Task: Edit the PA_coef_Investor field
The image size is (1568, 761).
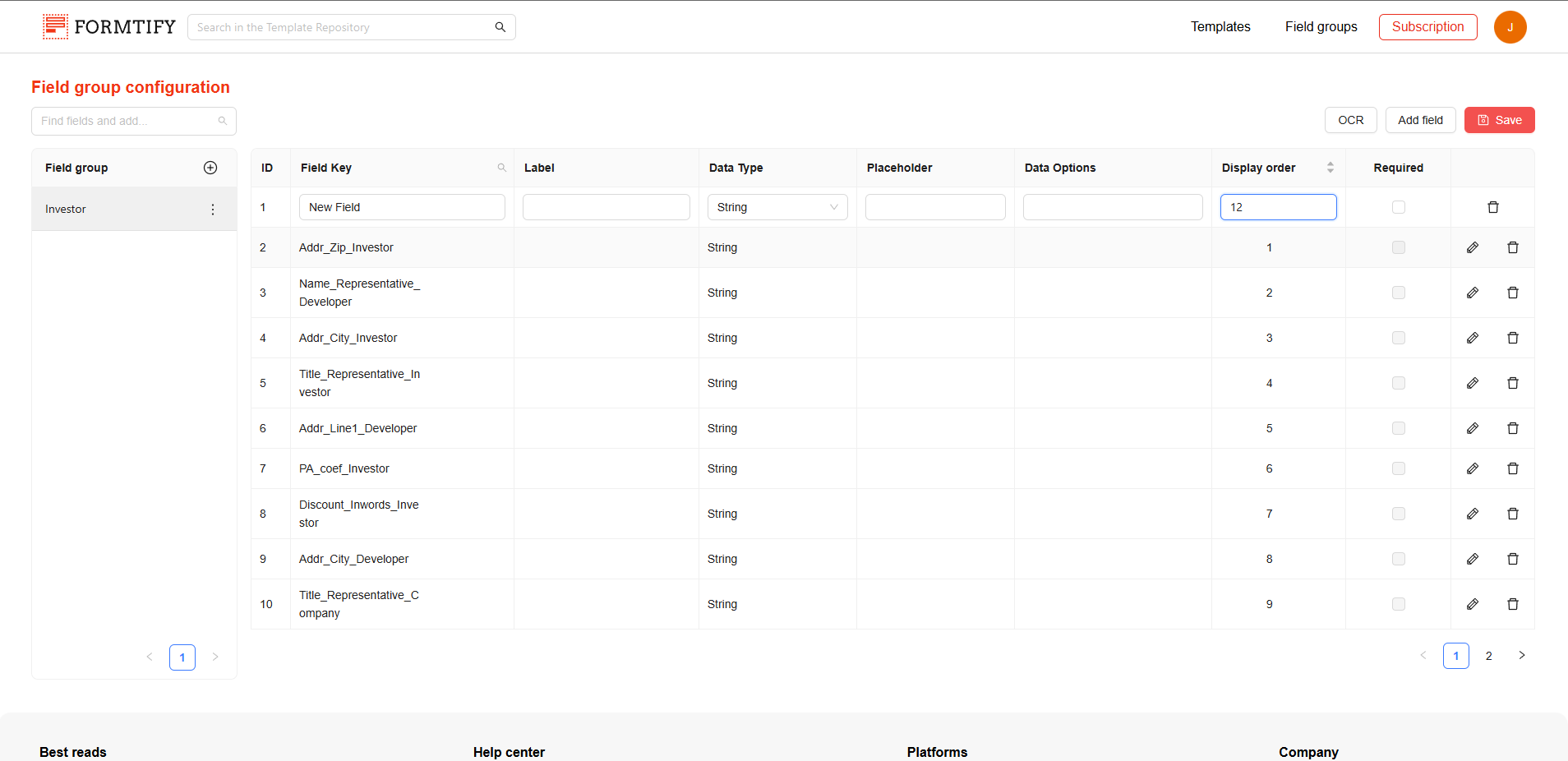Action: 1472,468
